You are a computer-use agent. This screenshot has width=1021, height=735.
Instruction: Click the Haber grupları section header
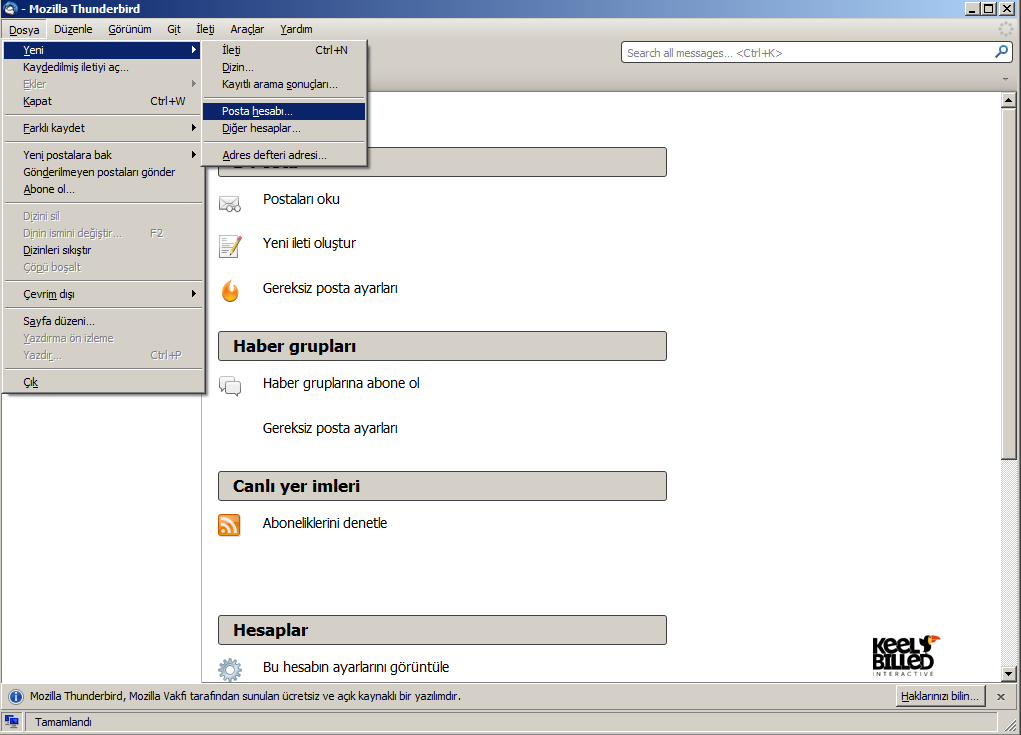(x=442, y=346)
